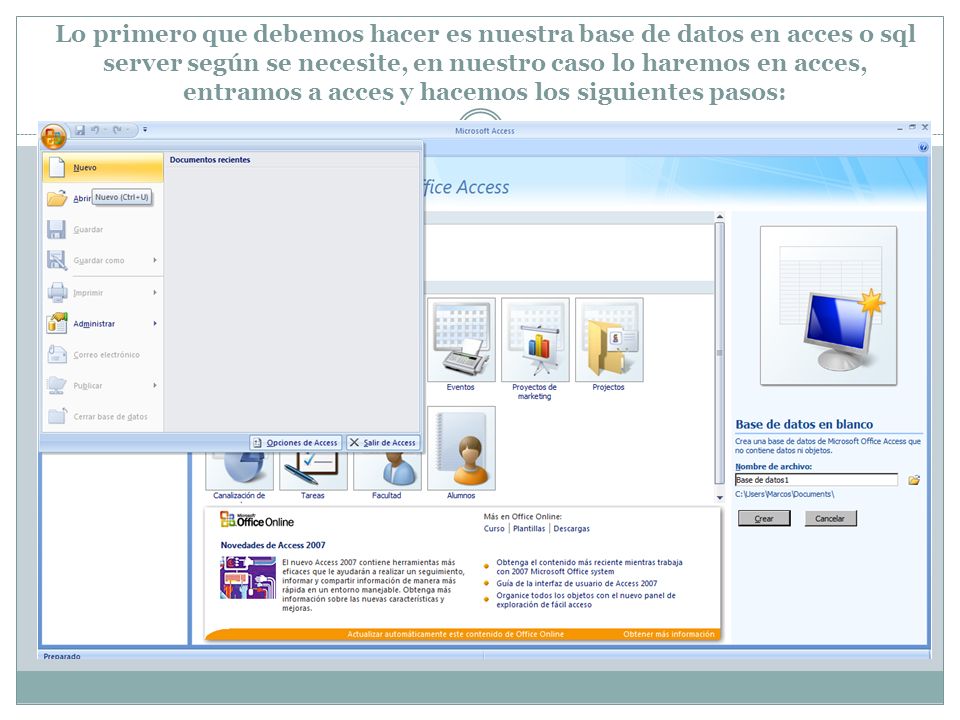Select the Proyectos folder template

point(609,340)
